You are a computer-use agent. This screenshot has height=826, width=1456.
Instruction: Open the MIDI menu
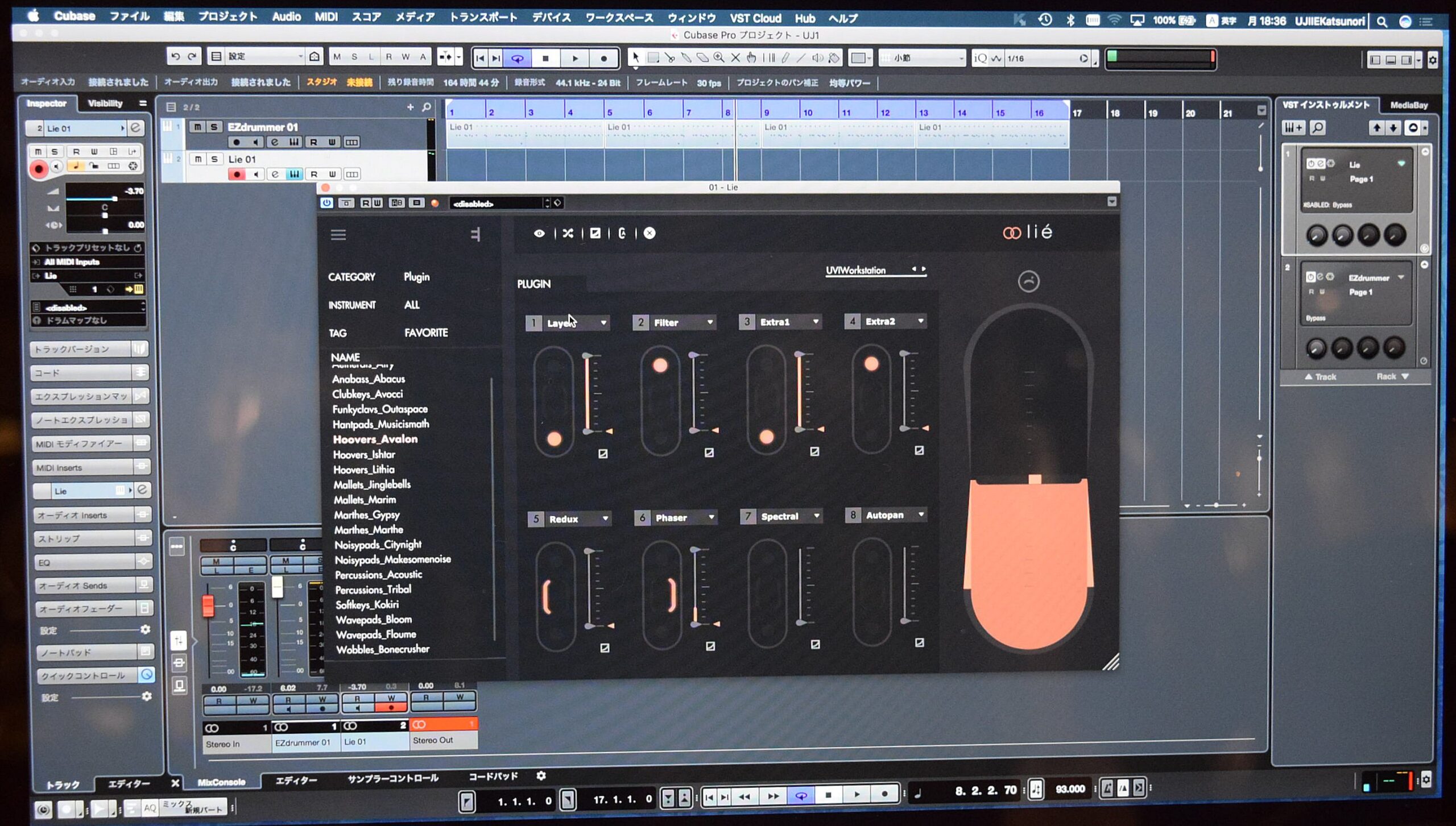326,17
